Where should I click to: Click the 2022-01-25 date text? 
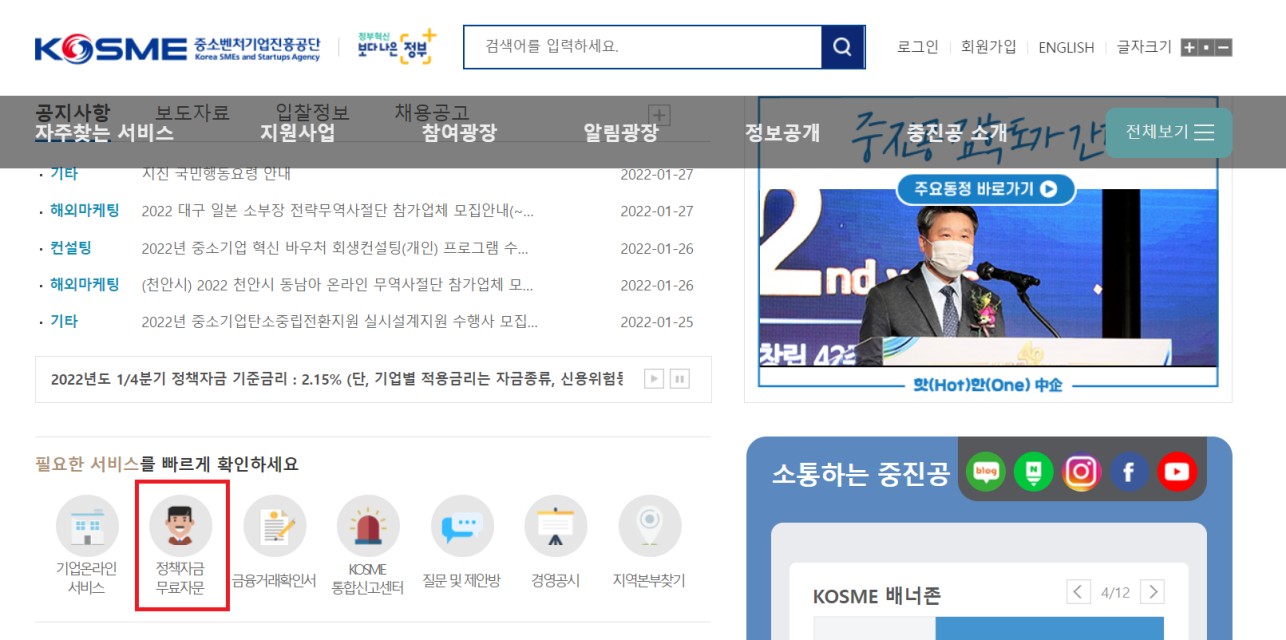[657, 322]
